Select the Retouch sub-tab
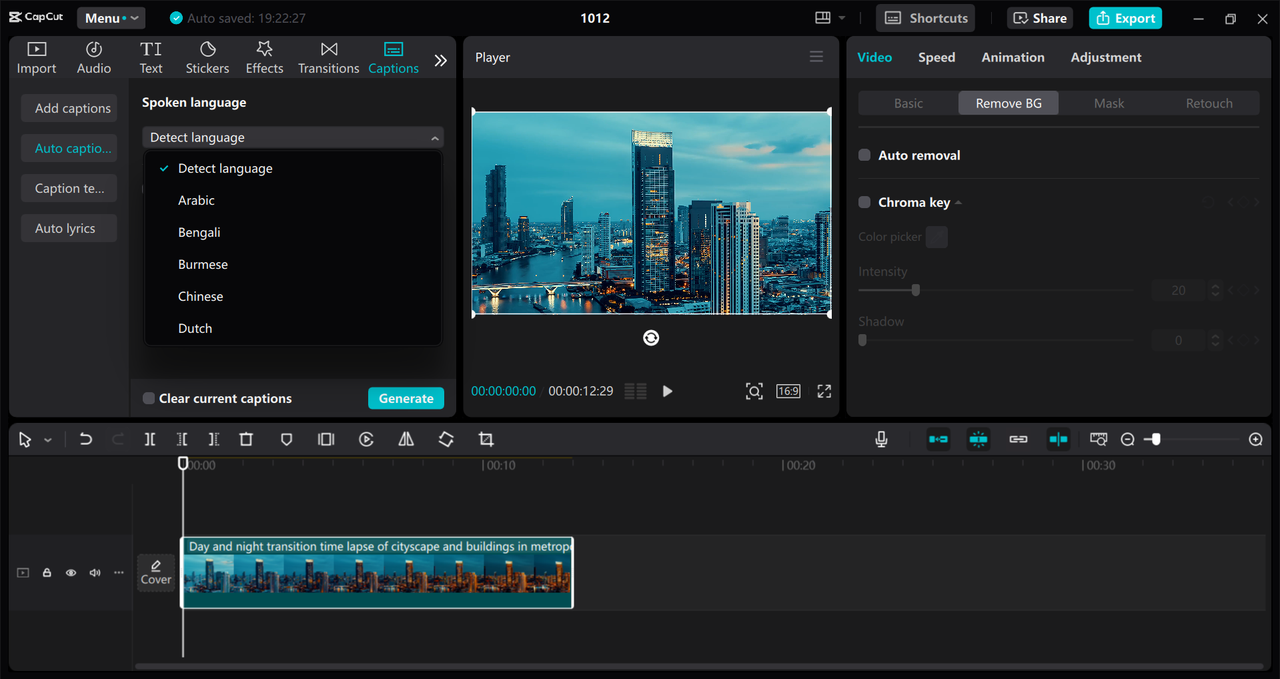 click(x=1209, y=103)
